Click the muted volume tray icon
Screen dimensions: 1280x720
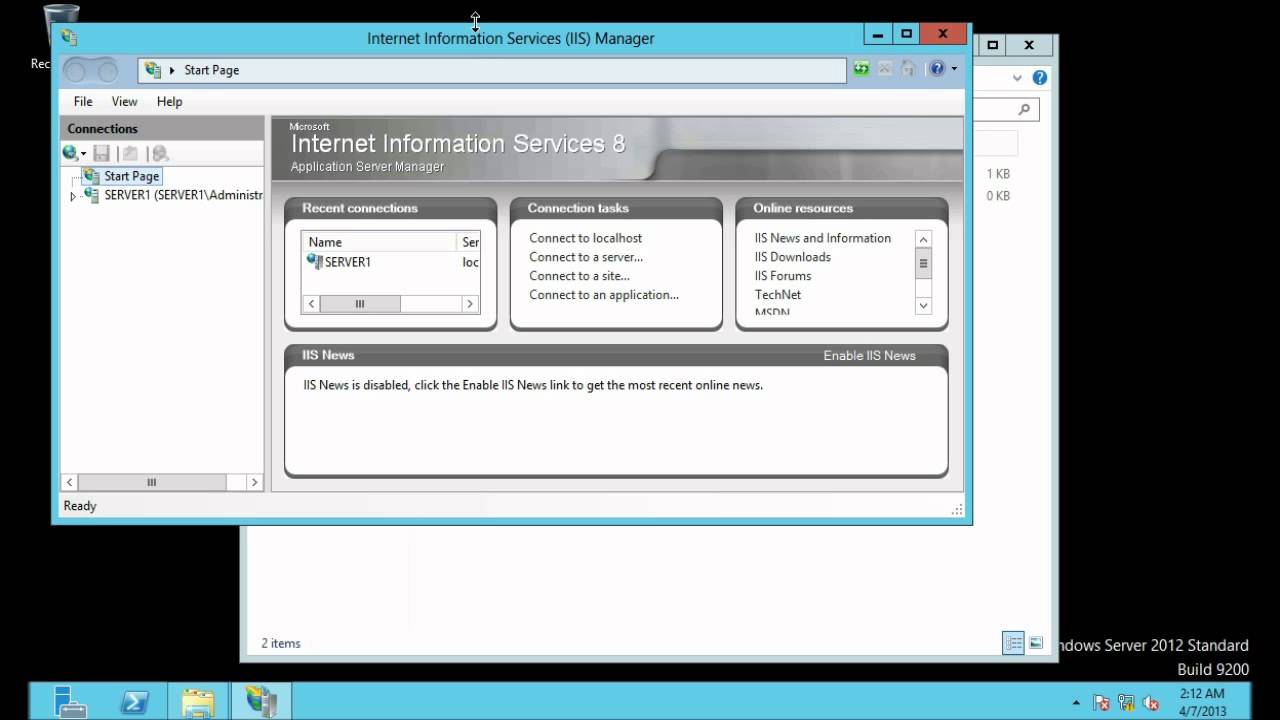click(1151, 702)
